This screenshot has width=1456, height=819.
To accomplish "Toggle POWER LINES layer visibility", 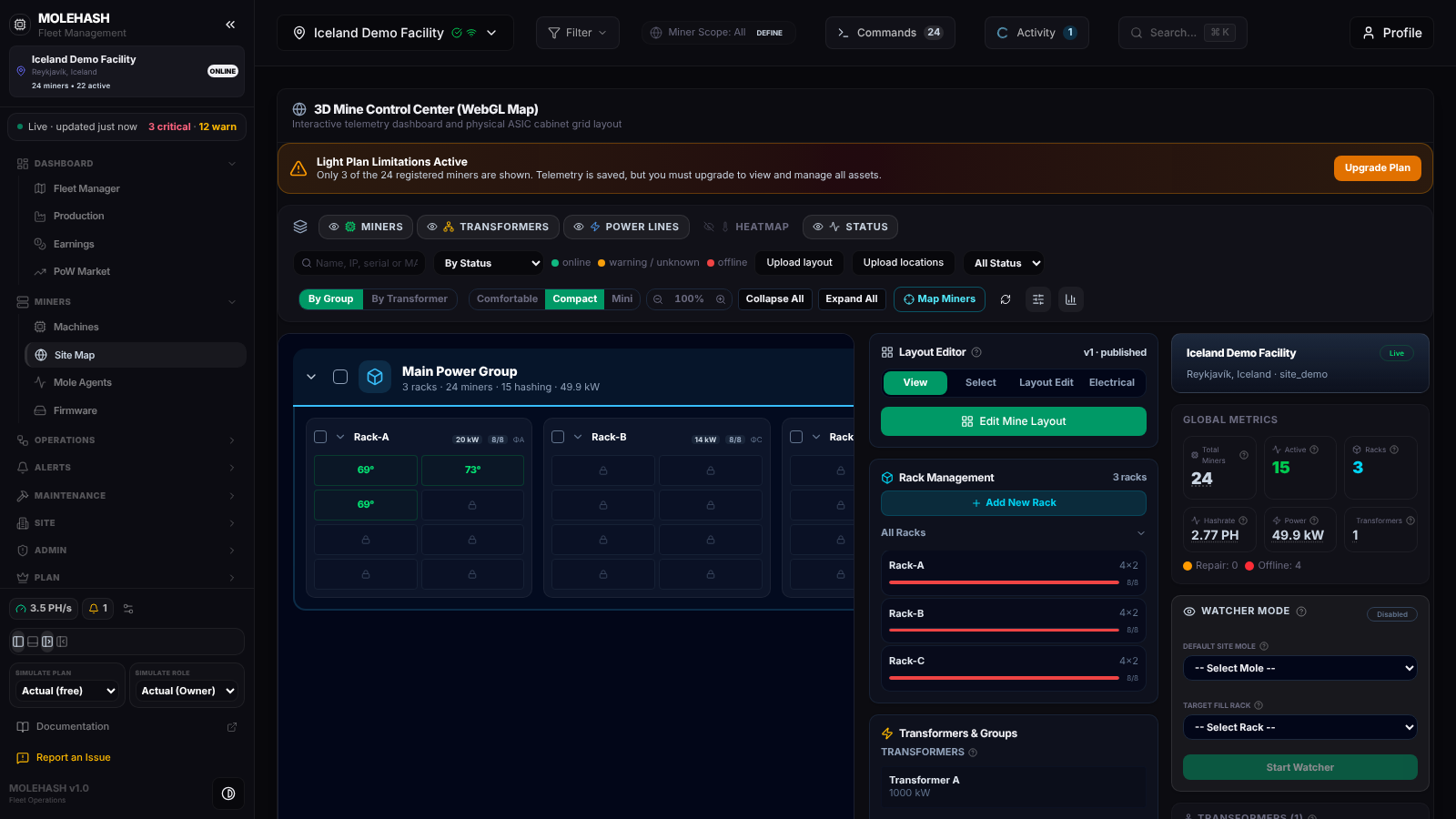I will 626,227.
